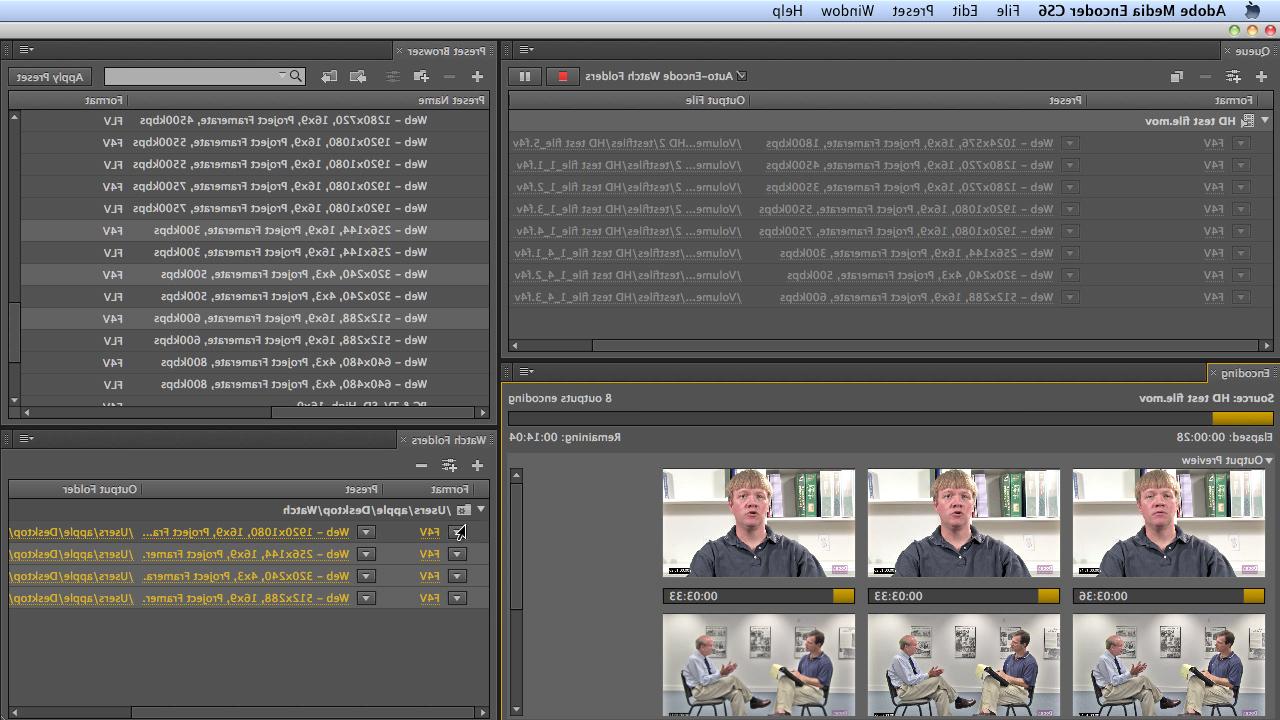
Task: Open the Edit menu
Action: click(965, 10)
